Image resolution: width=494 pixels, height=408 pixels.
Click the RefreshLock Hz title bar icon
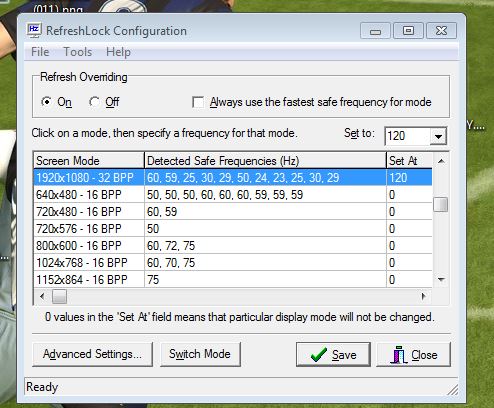(x=34, y=30)
